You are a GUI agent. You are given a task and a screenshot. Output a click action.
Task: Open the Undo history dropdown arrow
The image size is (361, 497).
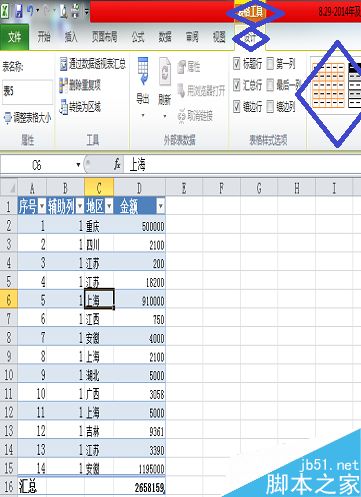38,11
